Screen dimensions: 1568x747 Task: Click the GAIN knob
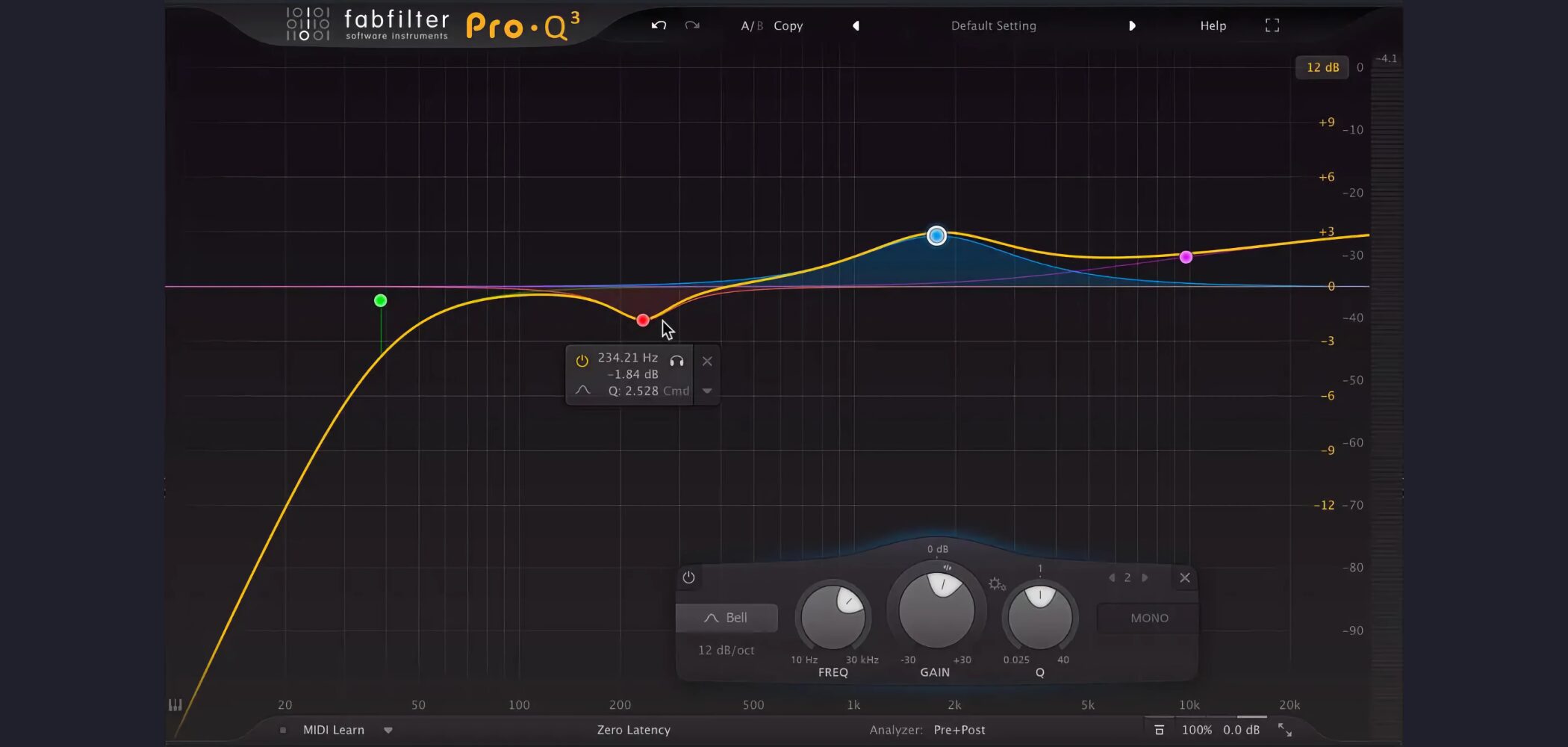936,611
